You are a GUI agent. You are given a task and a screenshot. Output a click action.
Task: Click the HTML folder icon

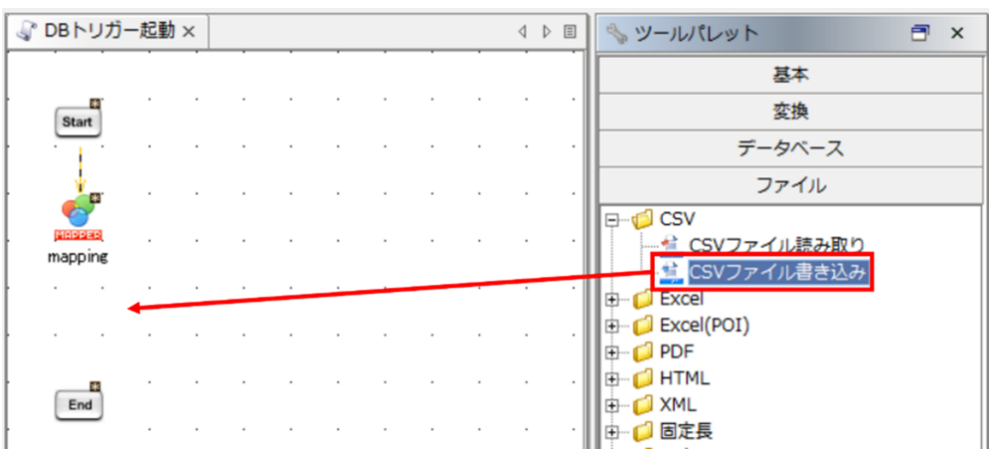642,378
